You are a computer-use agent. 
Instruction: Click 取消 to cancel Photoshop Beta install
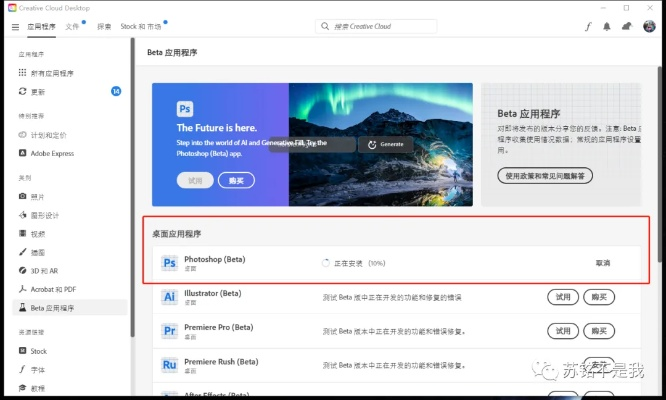[603, 263]
